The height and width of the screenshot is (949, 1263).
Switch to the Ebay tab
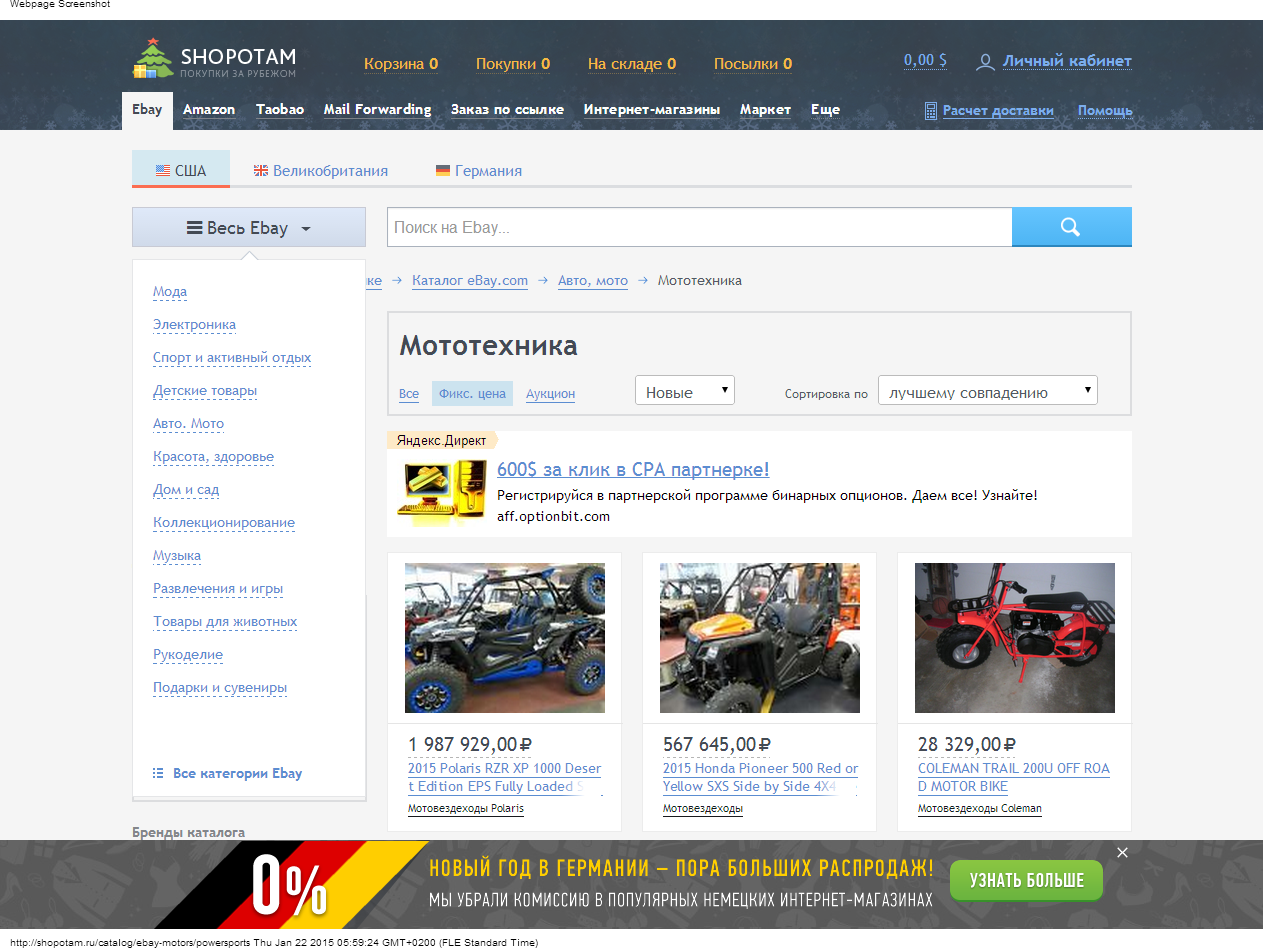(x=147, y=110)
